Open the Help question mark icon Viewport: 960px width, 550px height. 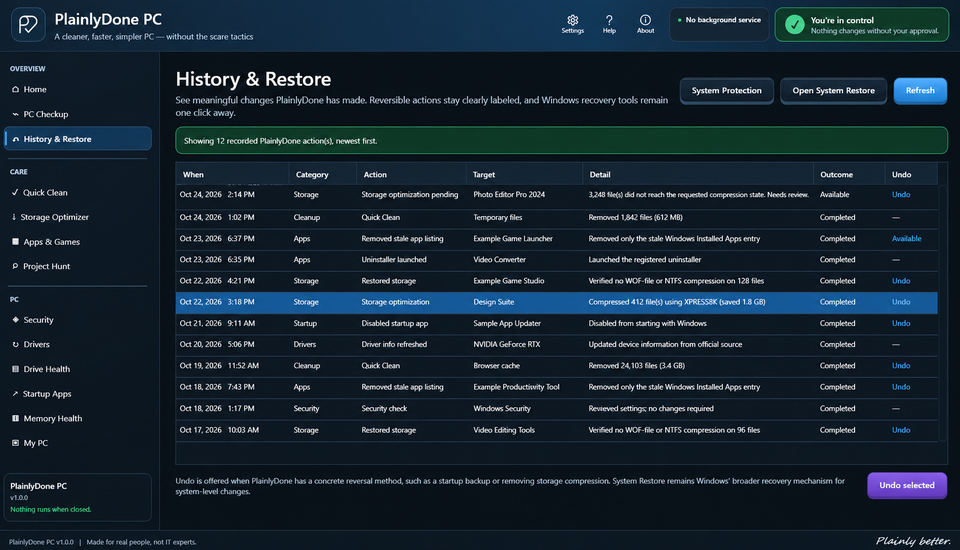click(x=609, y=20)
